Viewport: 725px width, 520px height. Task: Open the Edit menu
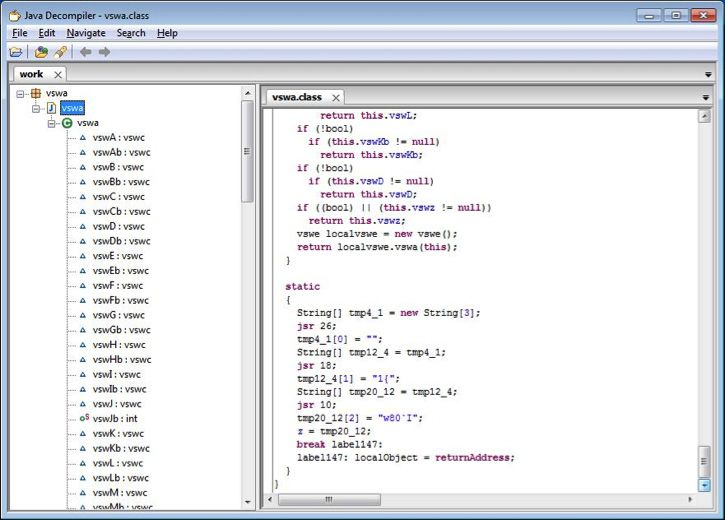pyautogui.click(x=47, y=33)
